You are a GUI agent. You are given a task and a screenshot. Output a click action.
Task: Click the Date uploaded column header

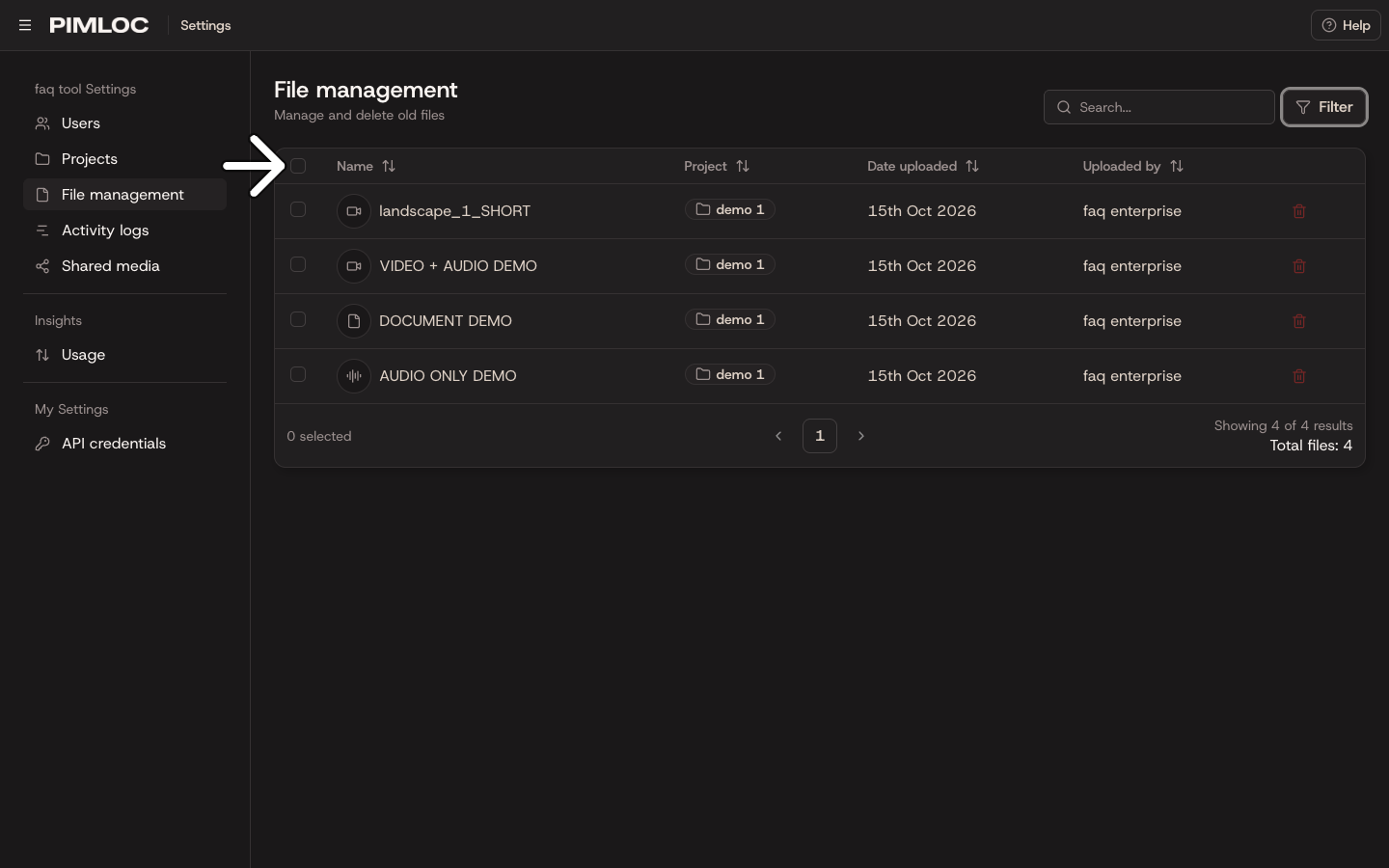coord(912,166)
